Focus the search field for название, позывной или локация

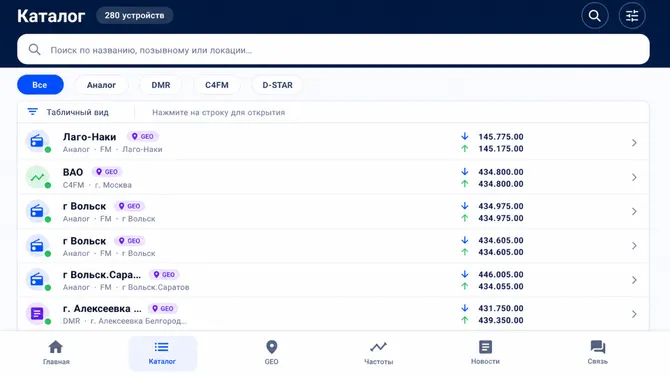pos(333,50)
